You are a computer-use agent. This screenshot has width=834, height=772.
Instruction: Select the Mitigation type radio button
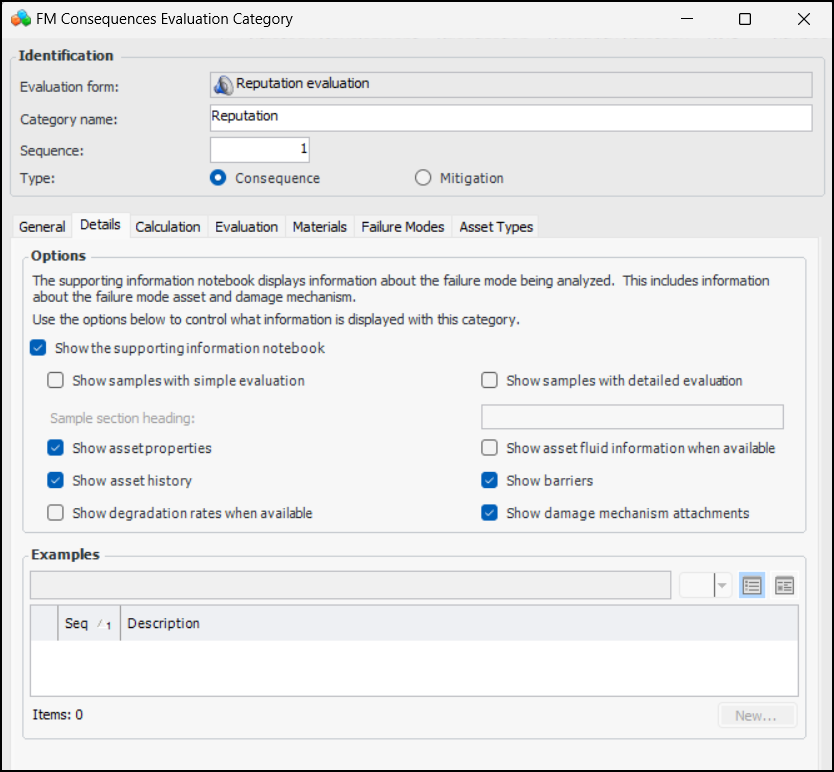pyautogui.click(x=423, y=178)
